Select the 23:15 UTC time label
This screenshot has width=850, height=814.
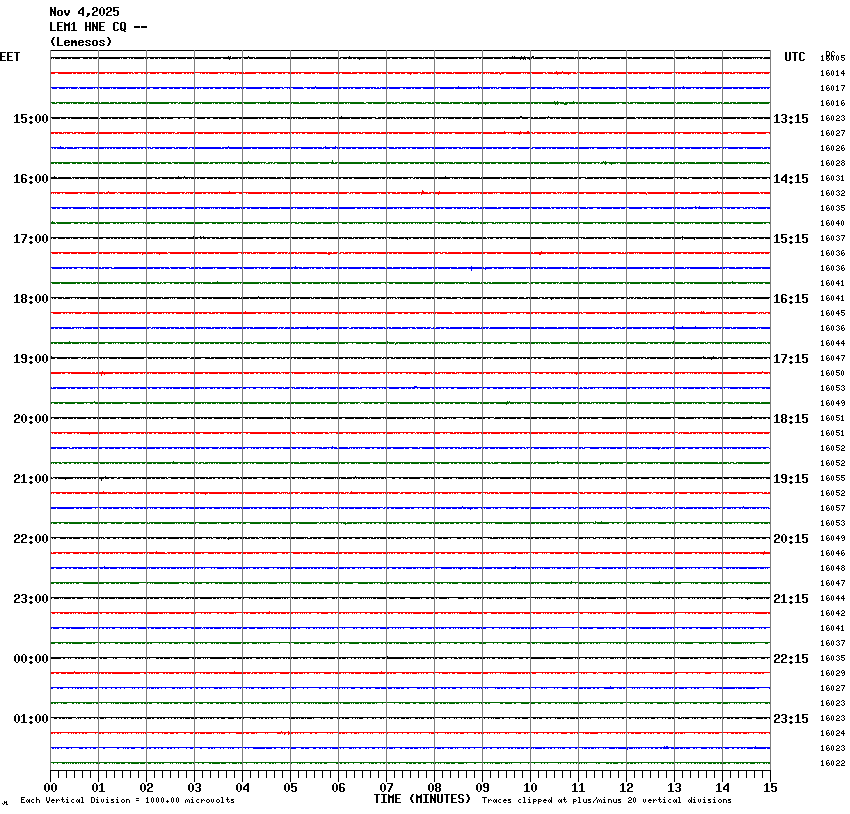pos(790,719)
